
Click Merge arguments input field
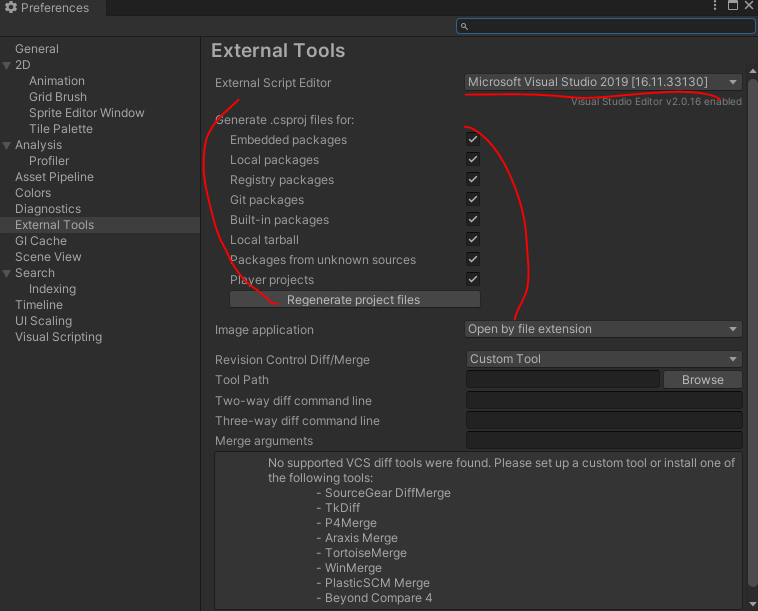click(604, 441)
